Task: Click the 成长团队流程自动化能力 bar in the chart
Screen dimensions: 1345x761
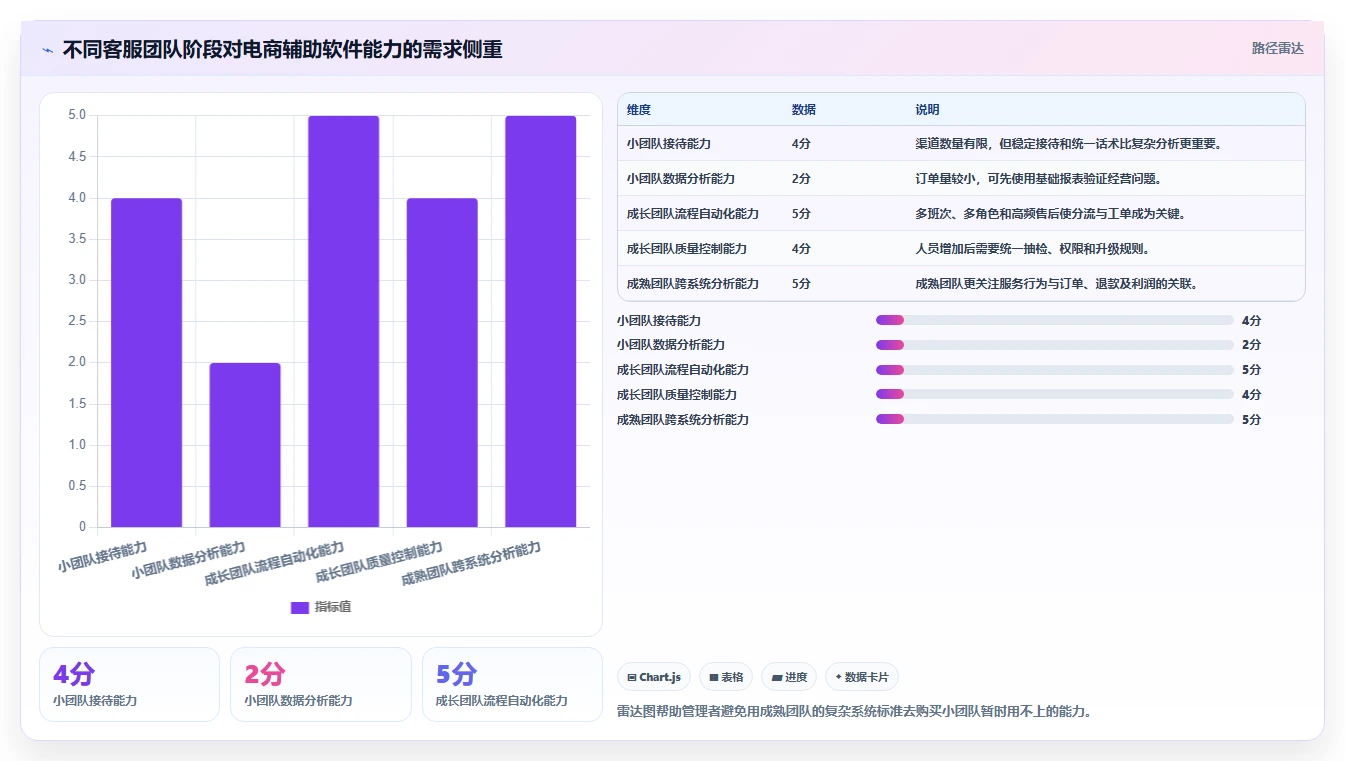Action: [343, 321]
